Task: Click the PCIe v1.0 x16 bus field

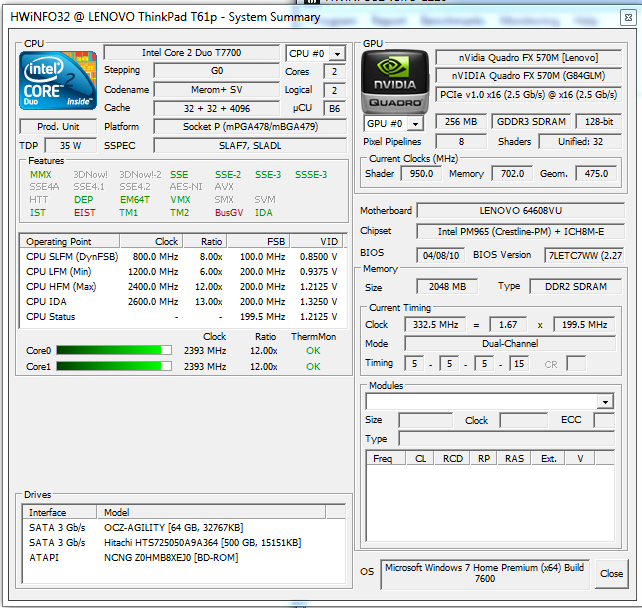Action: point(529,95)
